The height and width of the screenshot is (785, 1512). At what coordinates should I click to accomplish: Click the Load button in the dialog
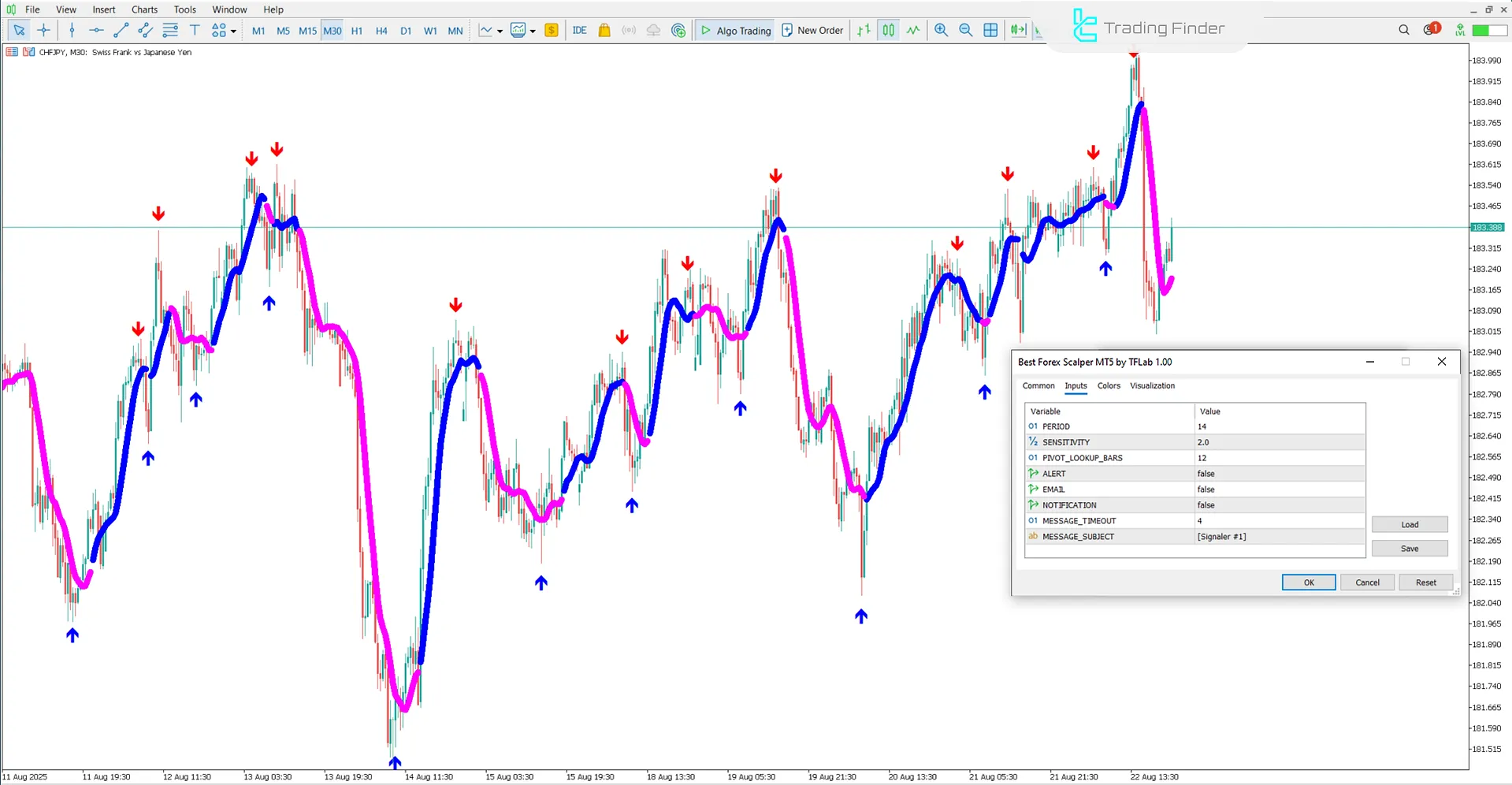coord(1410,523)
